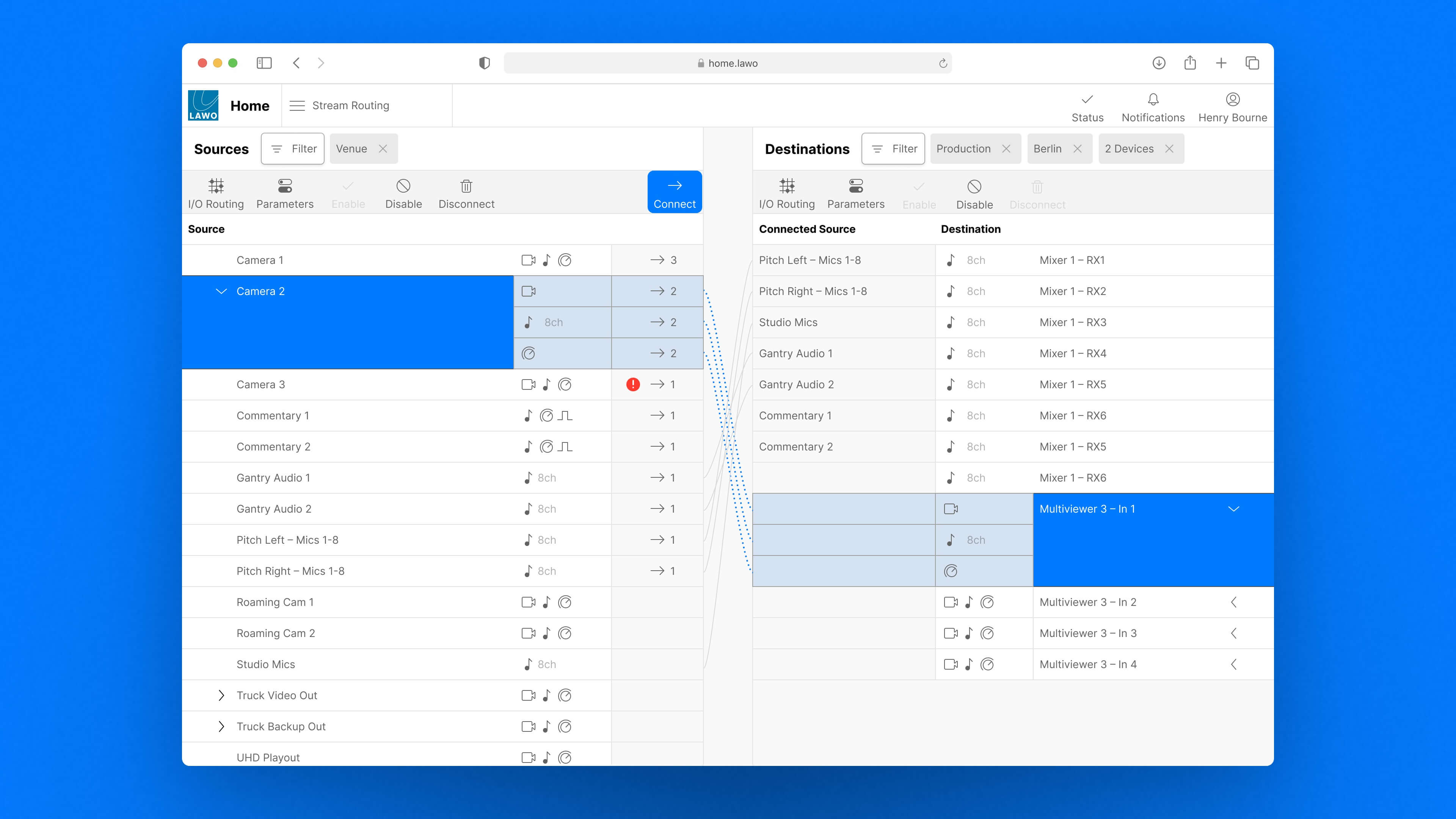Select Multiviewer 3 – In 1 video slot
Image resolution: width=1456 pixels, height=819 pixels.
(x=984, y=509)
